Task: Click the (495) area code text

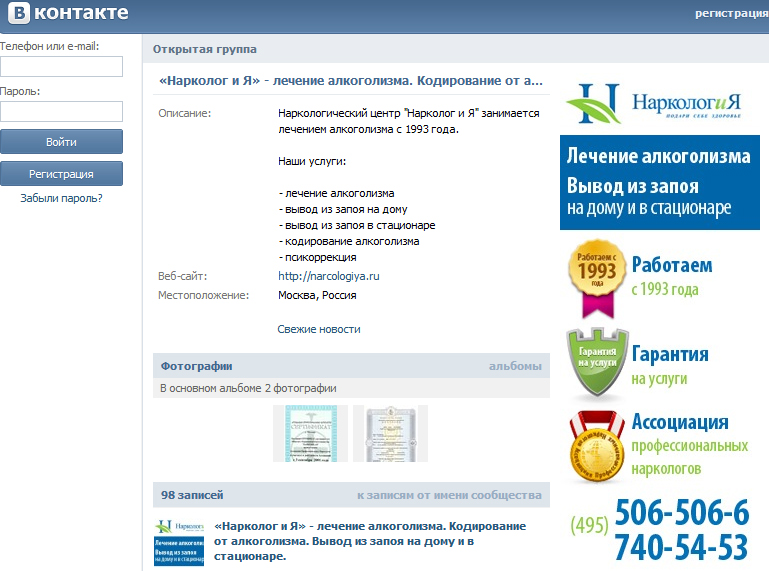Action: [589, 525]
